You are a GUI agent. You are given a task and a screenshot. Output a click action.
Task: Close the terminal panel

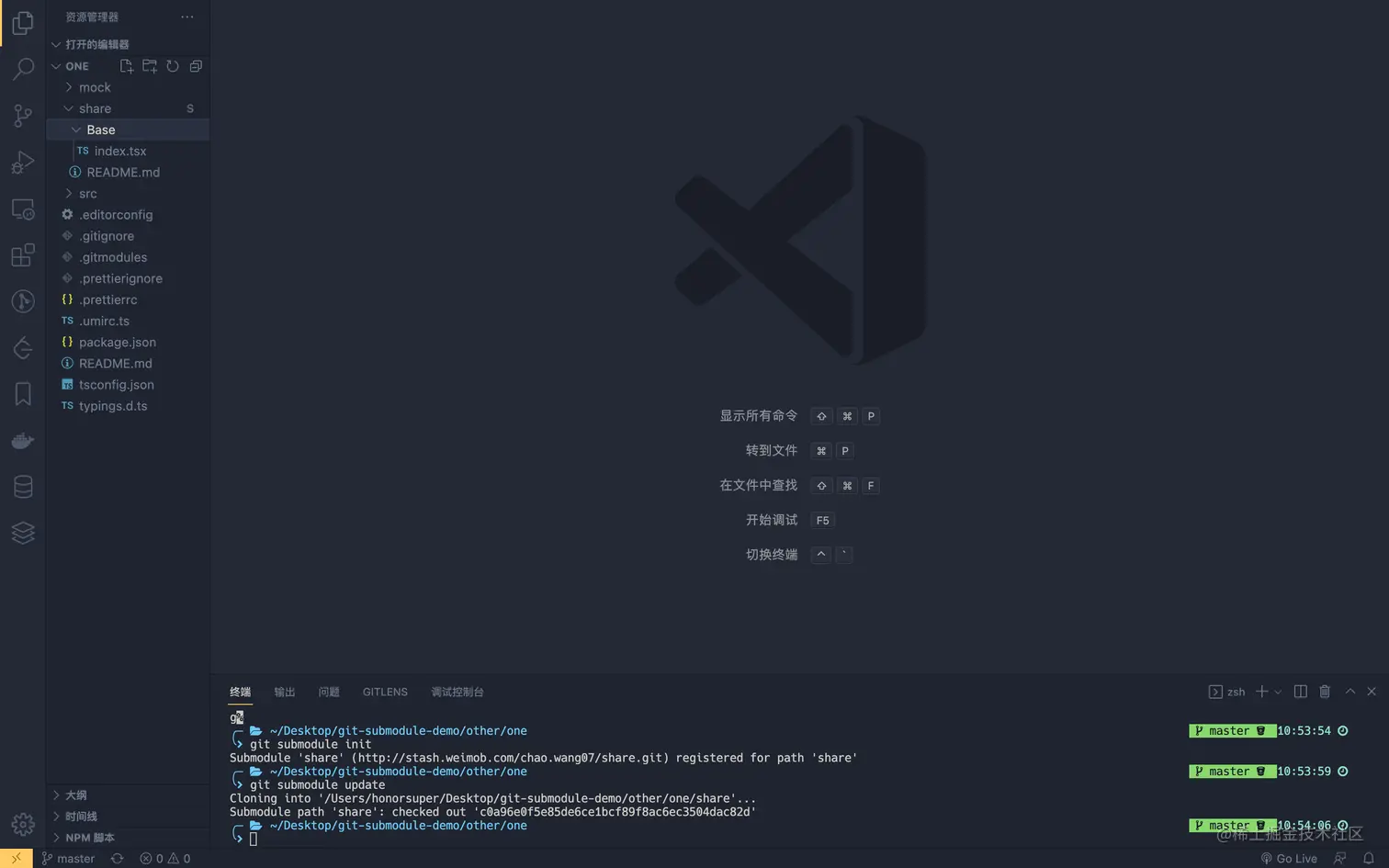1372,692
